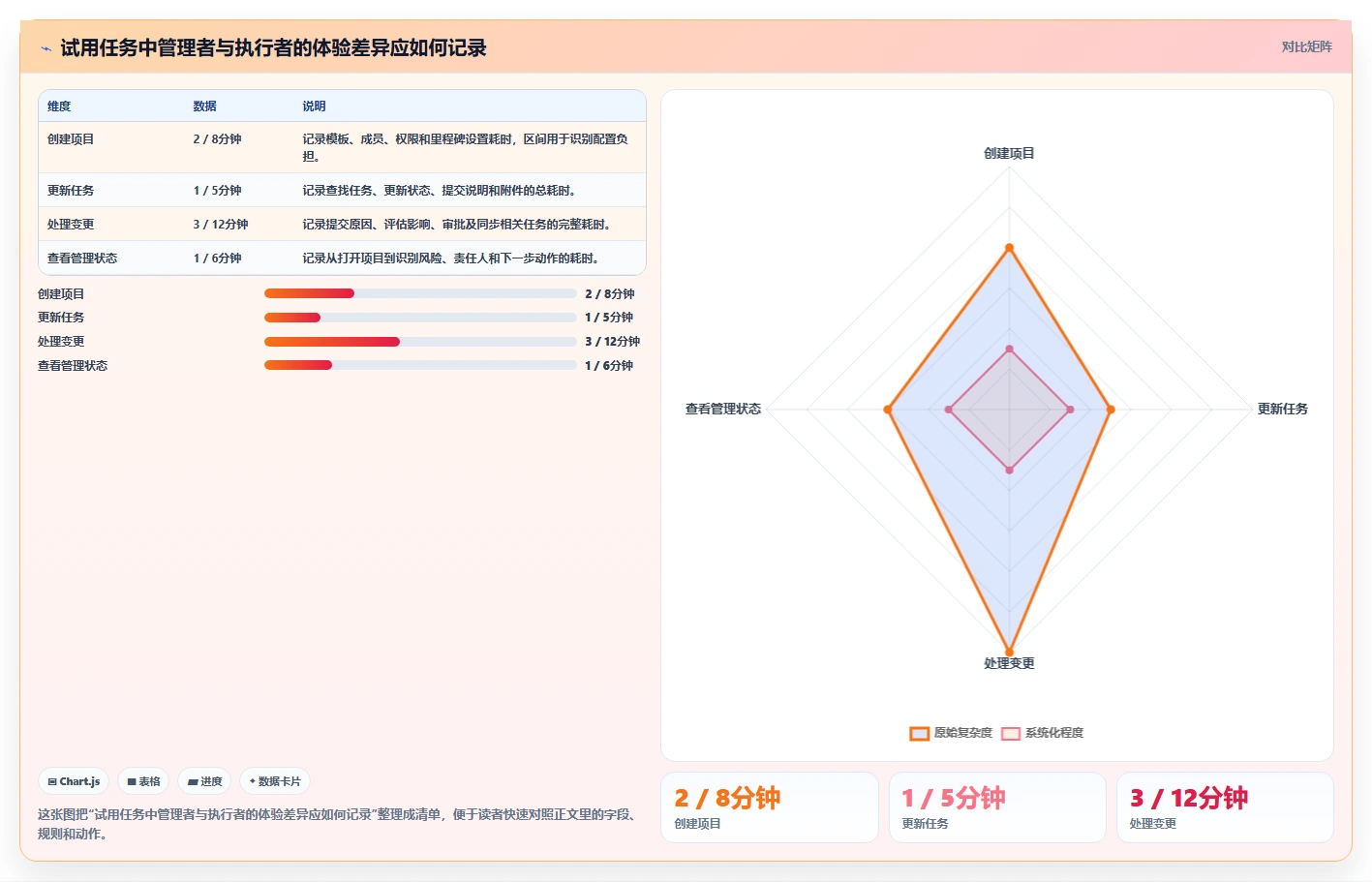Click table value 1 / 6分钟

click(217, 259)
